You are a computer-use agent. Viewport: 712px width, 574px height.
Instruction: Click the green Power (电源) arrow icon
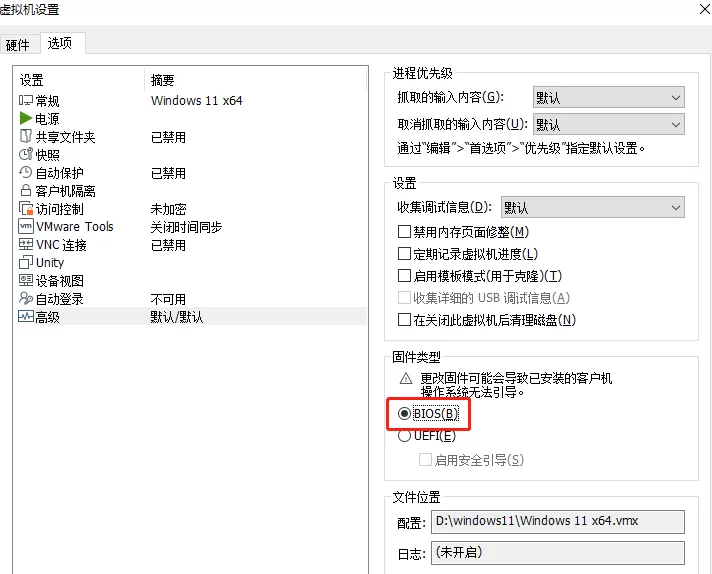[25, 119]
